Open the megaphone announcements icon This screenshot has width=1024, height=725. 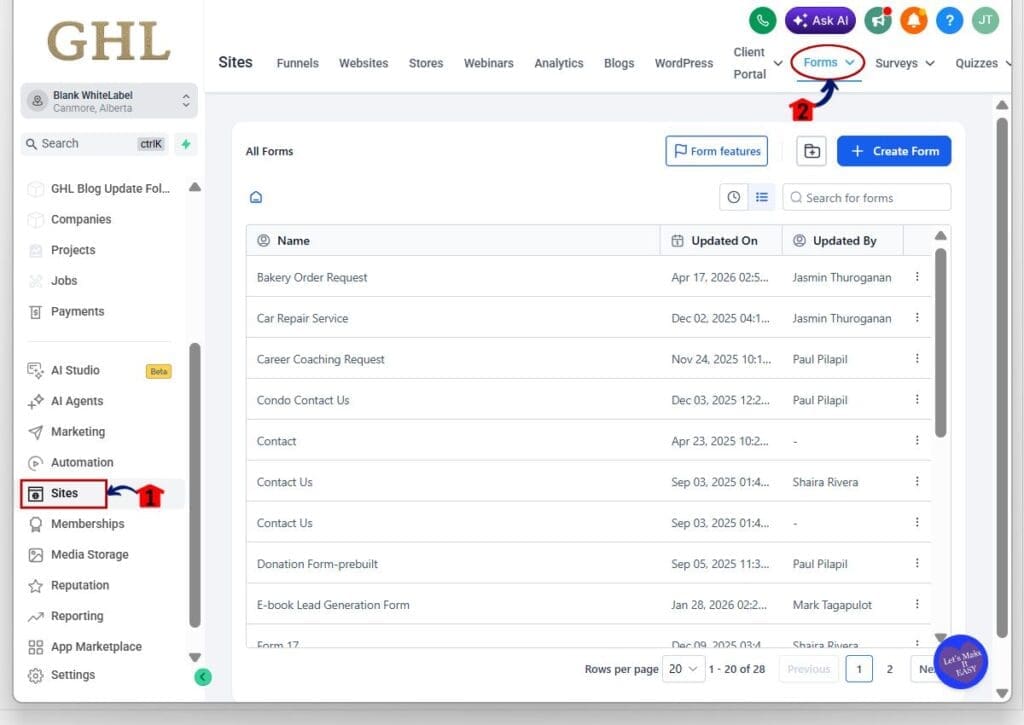(878, 20)
